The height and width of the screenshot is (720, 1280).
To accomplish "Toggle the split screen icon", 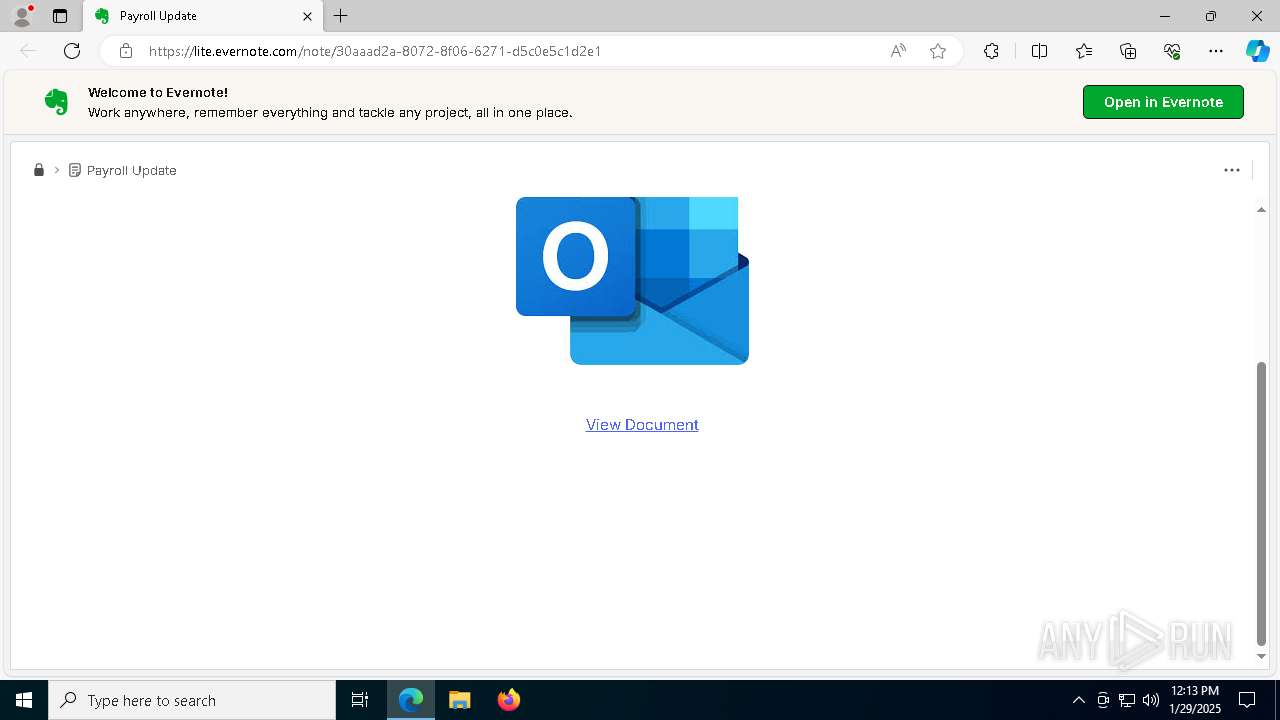I will pos(1039,51).
